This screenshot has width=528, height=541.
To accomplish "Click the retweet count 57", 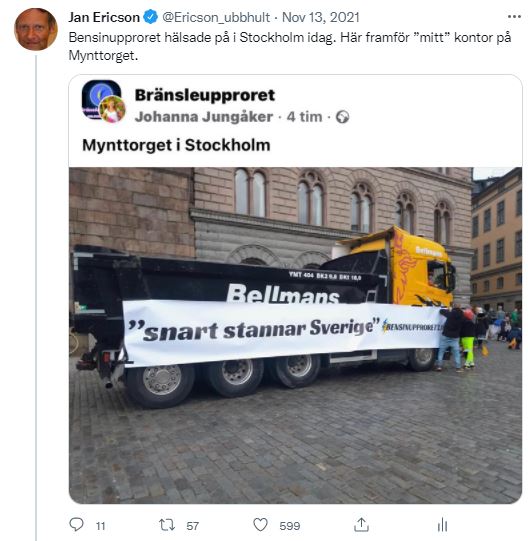I will [193, 526].
